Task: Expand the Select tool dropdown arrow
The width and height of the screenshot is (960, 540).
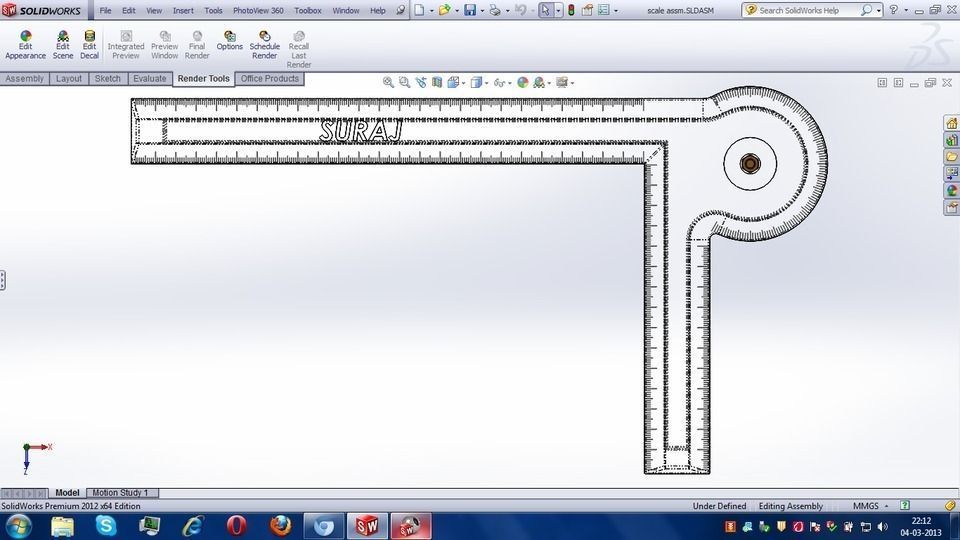Action: tap(558, 10)
